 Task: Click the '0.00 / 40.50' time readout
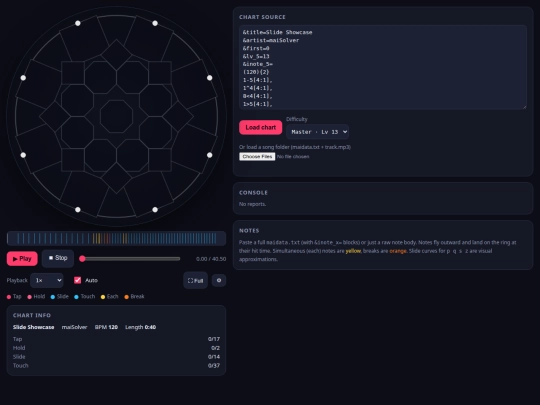[x=211, y=259]
